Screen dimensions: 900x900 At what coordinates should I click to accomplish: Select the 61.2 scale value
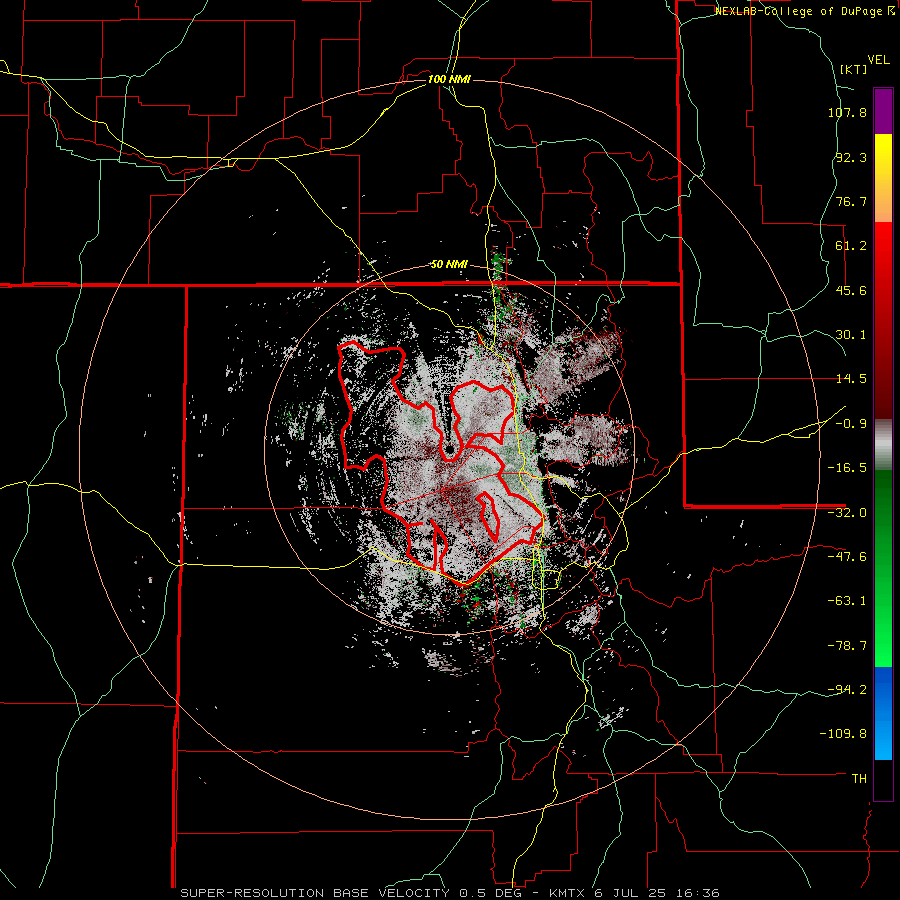click(851, 246)
